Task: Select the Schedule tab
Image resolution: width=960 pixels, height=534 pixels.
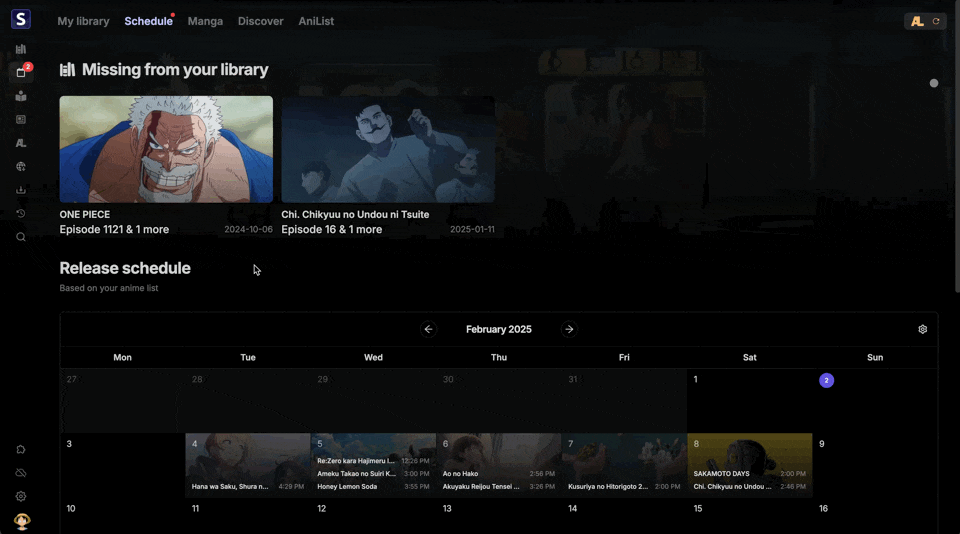Action: tap(149, 21)
